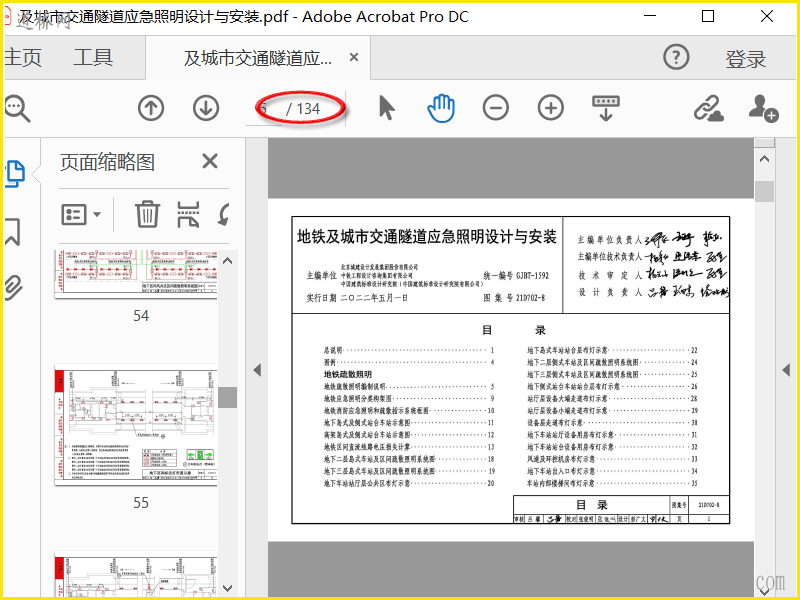
Task: Close the open document tab
Action: [x=354, y=57]
